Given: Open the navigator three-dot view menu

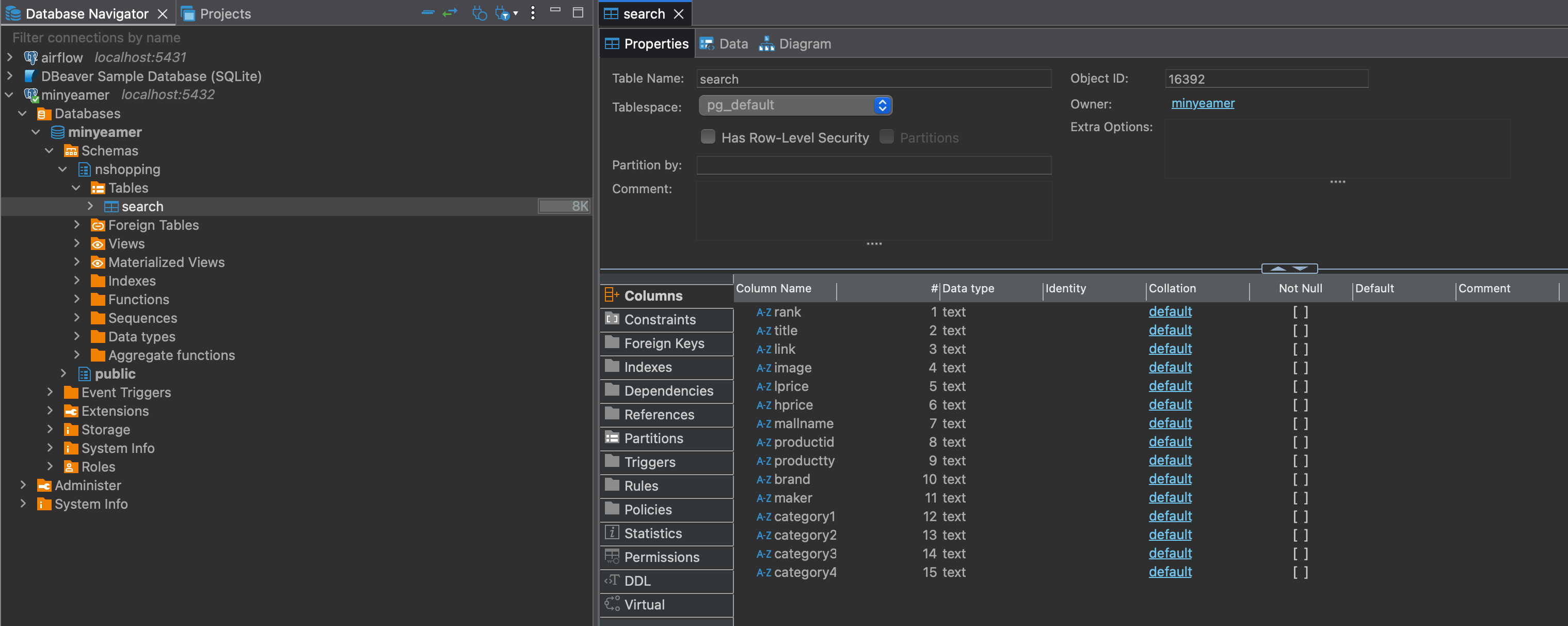Looking at the screenshot, I should (533, 13).
